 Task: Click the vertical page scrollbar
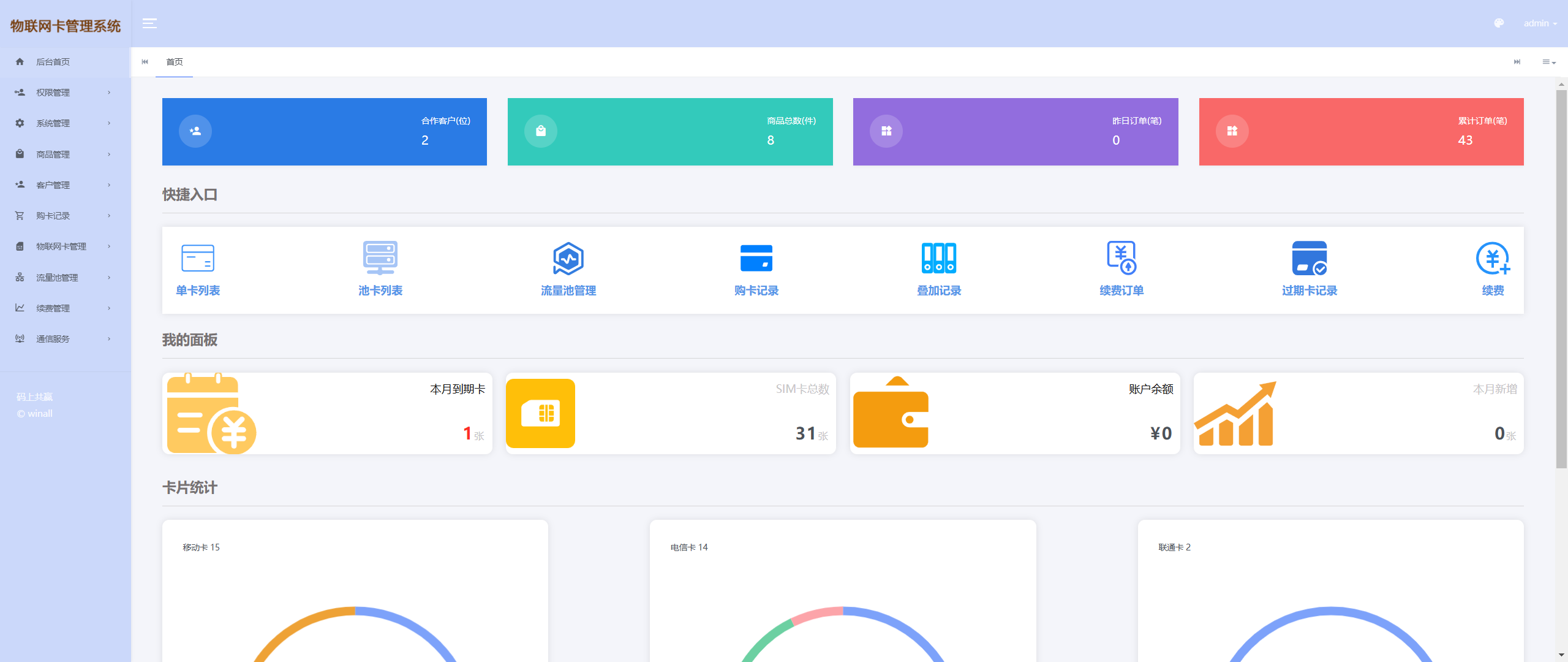tap(1561, 279)
